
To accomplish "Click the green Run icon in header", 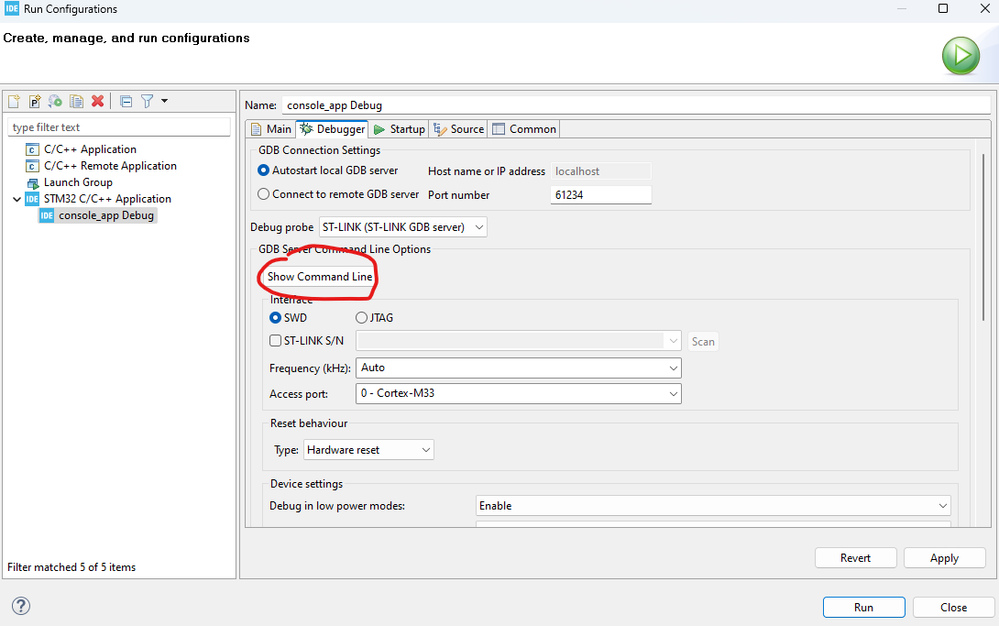I will coord(961,56).
